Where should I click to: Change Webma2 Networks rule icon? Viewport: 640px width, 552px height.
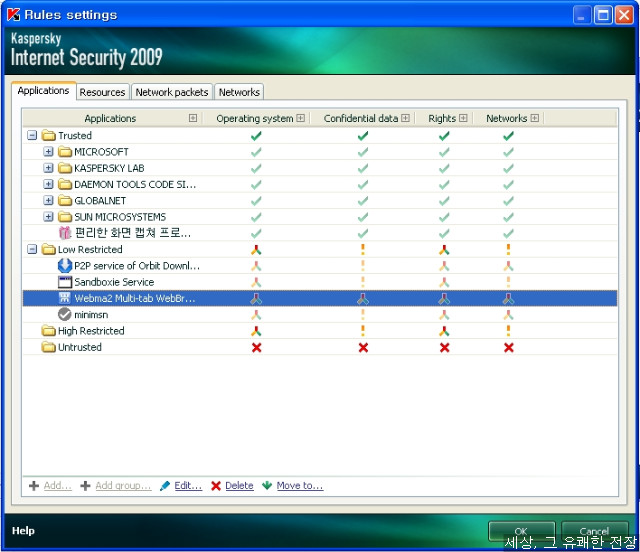click(x=508, y=299)
